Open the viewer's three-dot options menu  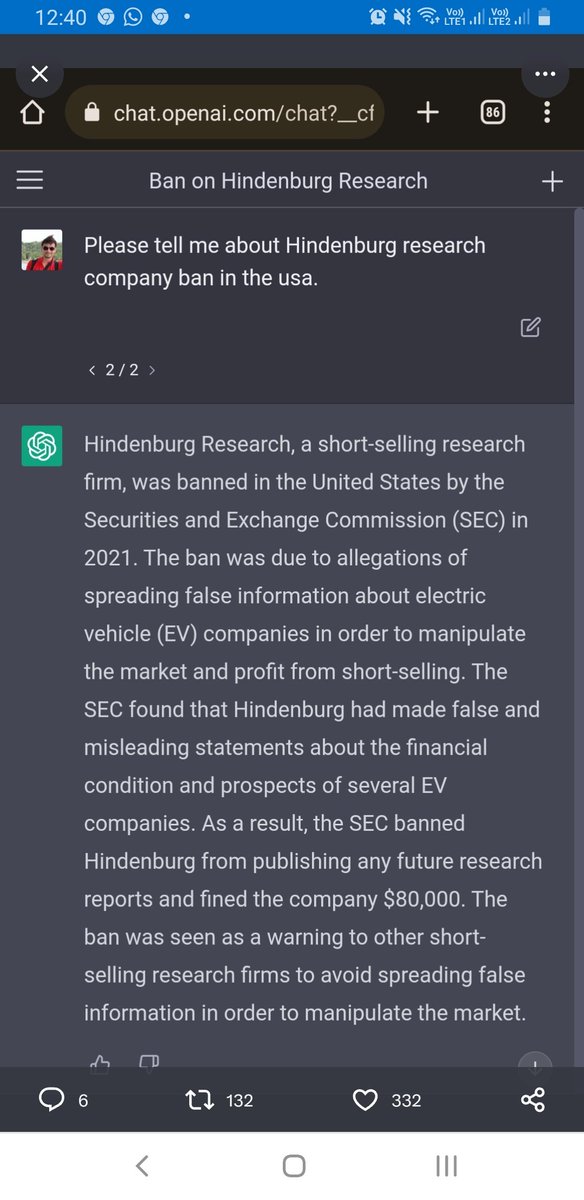pos(545,74)
